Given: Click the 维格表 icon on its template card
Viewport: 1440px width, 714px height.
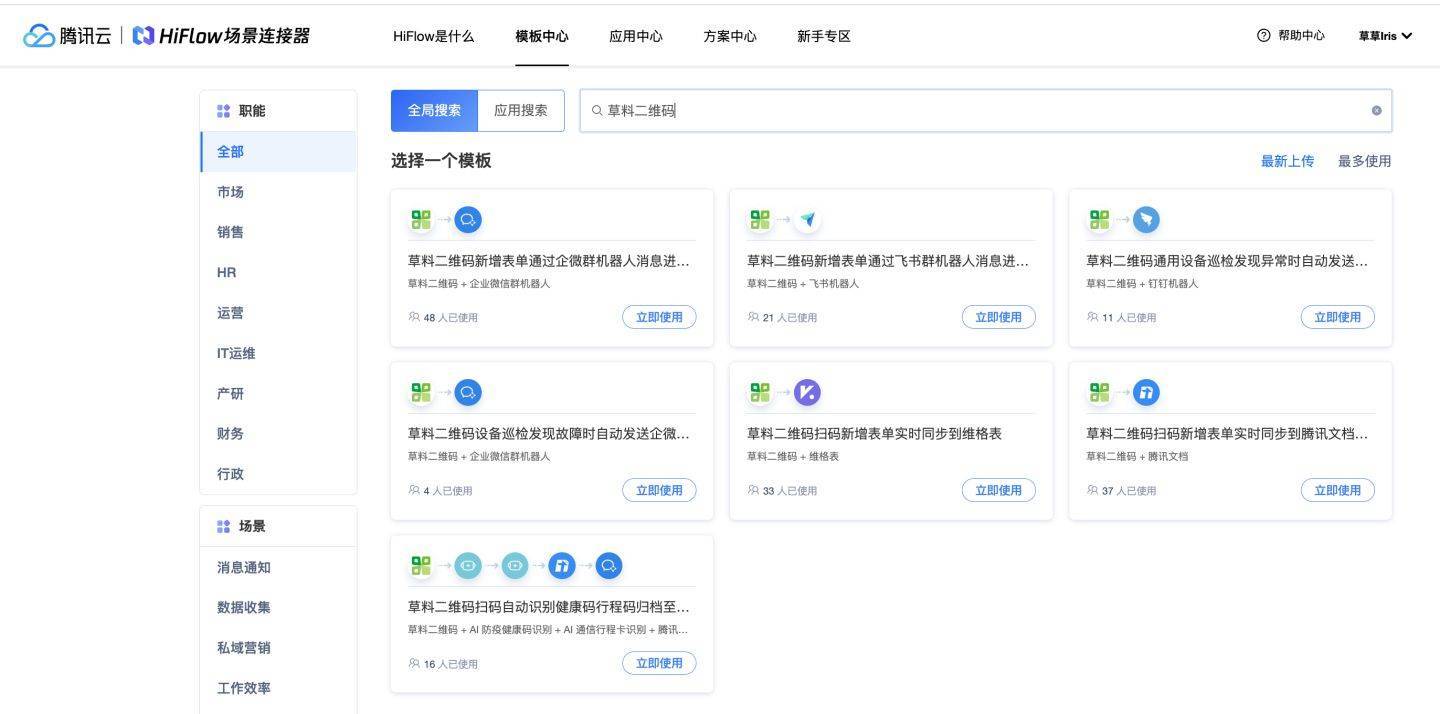Looking at the screenshot, I should pos(807,392).
